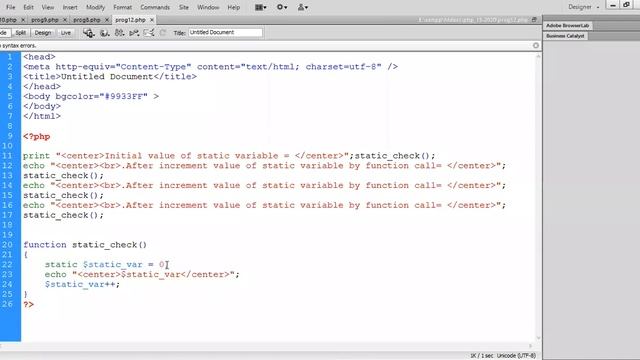Minimize the Dreamweaver window
The image size is (640, 360).
click(x=613, y=5)
